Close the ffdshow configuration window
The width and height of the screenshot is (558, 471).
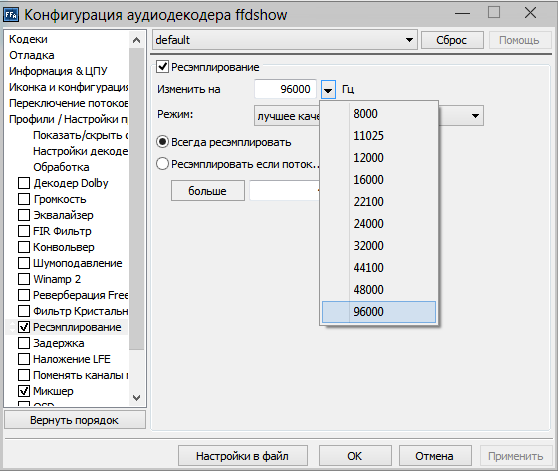530,13
